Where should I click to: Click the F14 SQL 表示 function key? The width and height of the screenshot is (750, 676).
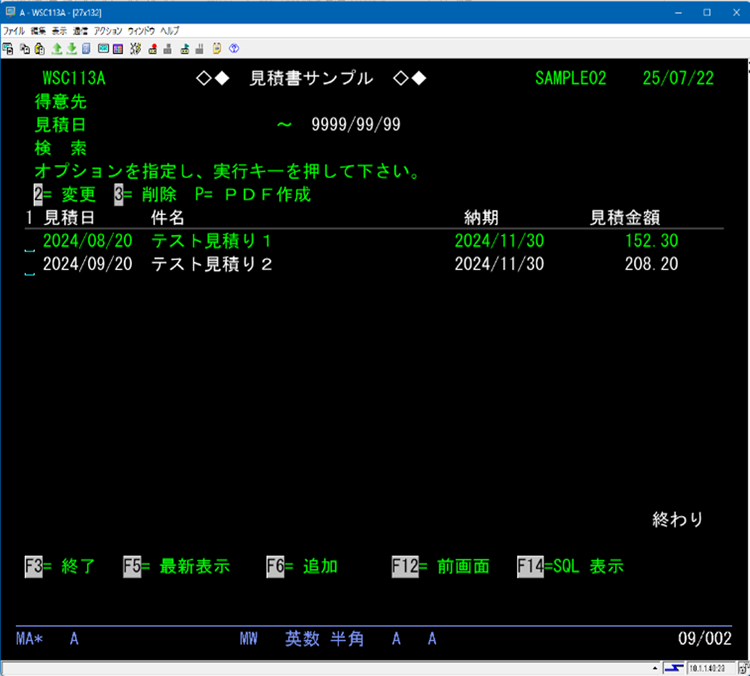(x=570, y=566)
